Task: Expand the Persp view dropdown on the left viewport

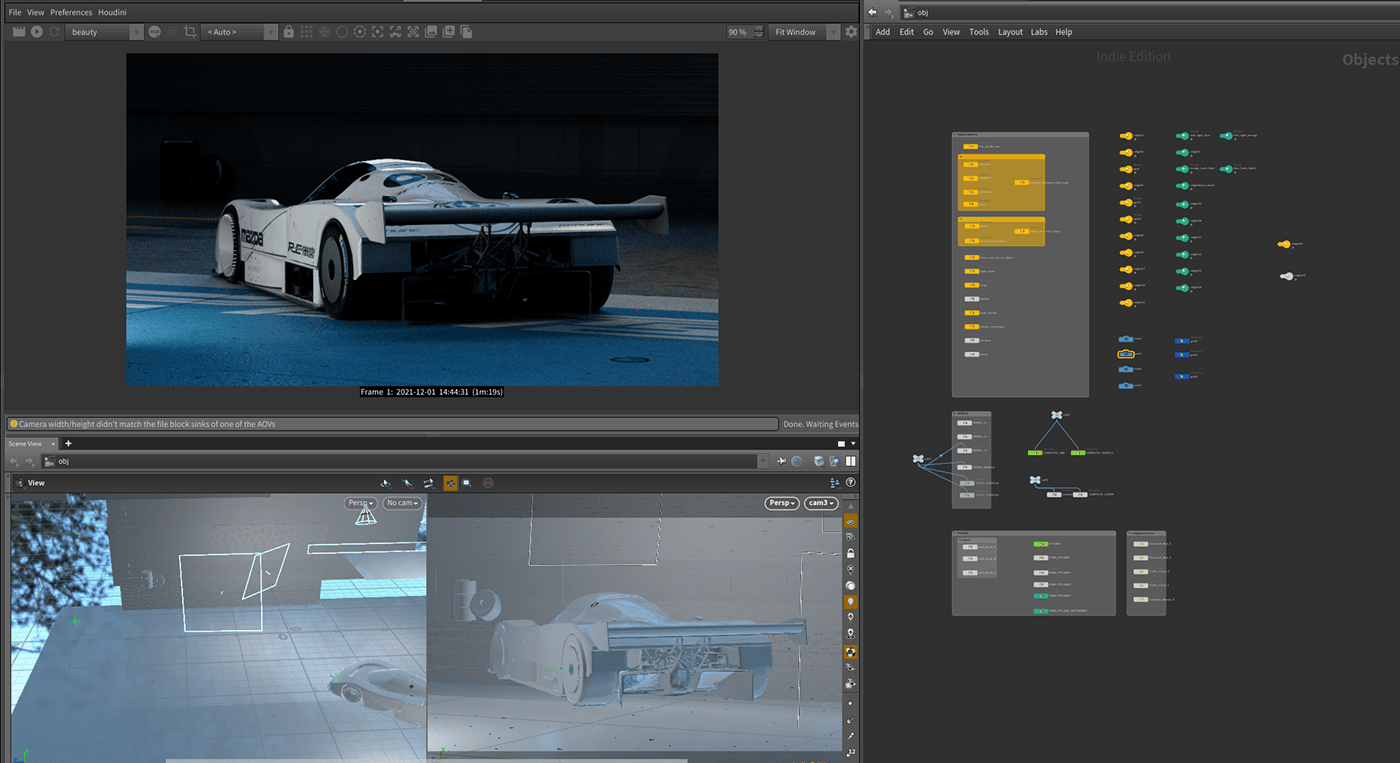Action: pos(360,503)
